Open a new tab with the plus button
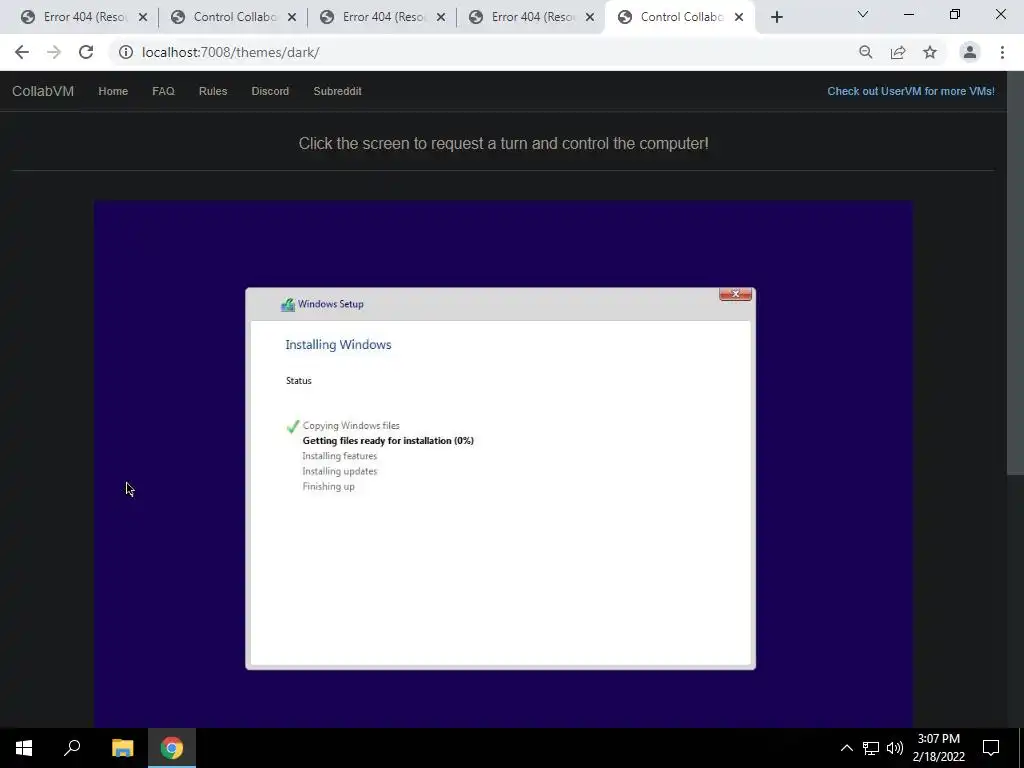Screen dimensions: 1024x768 click(776, 18)
